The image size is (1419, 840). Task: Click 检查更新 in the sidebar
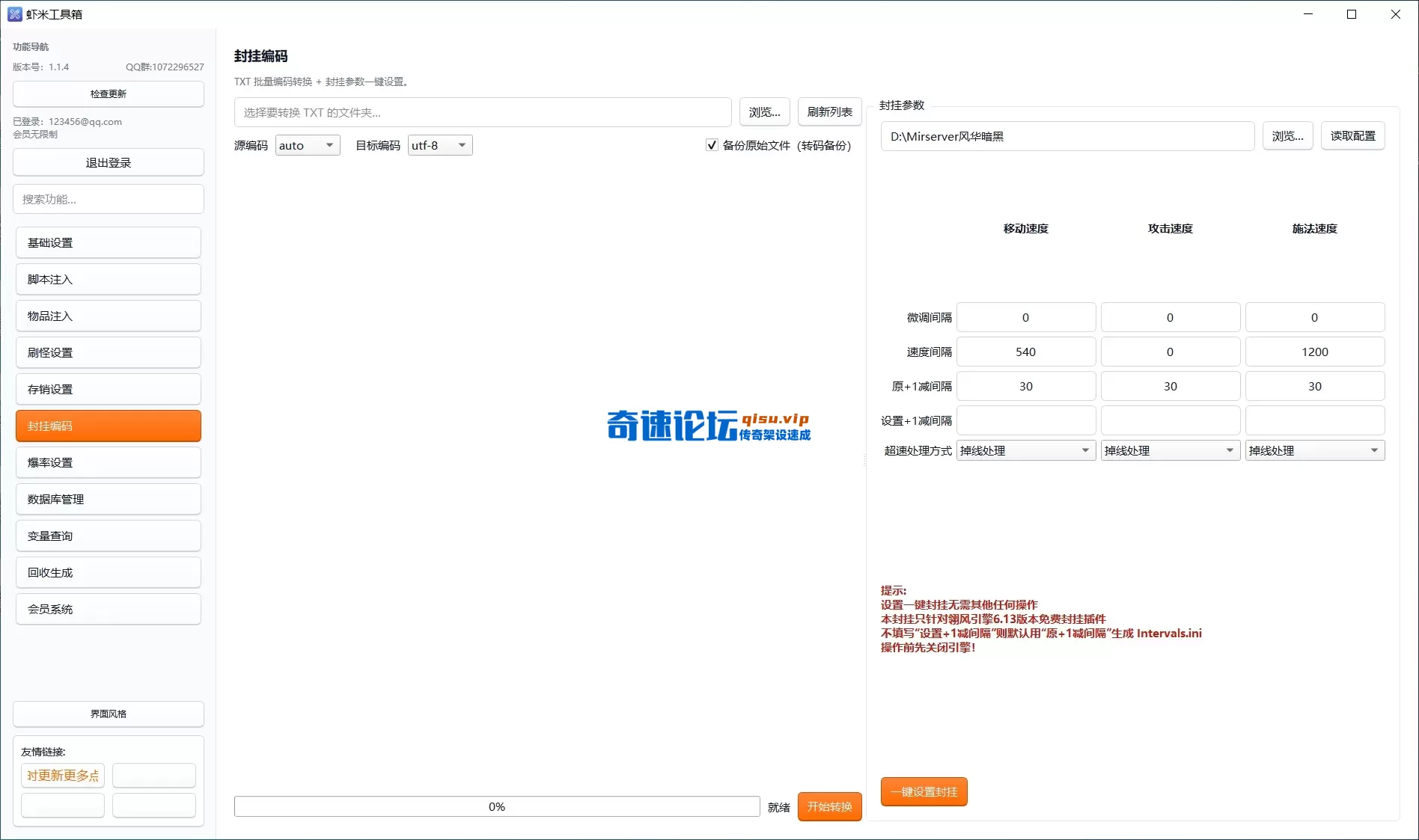109,94
